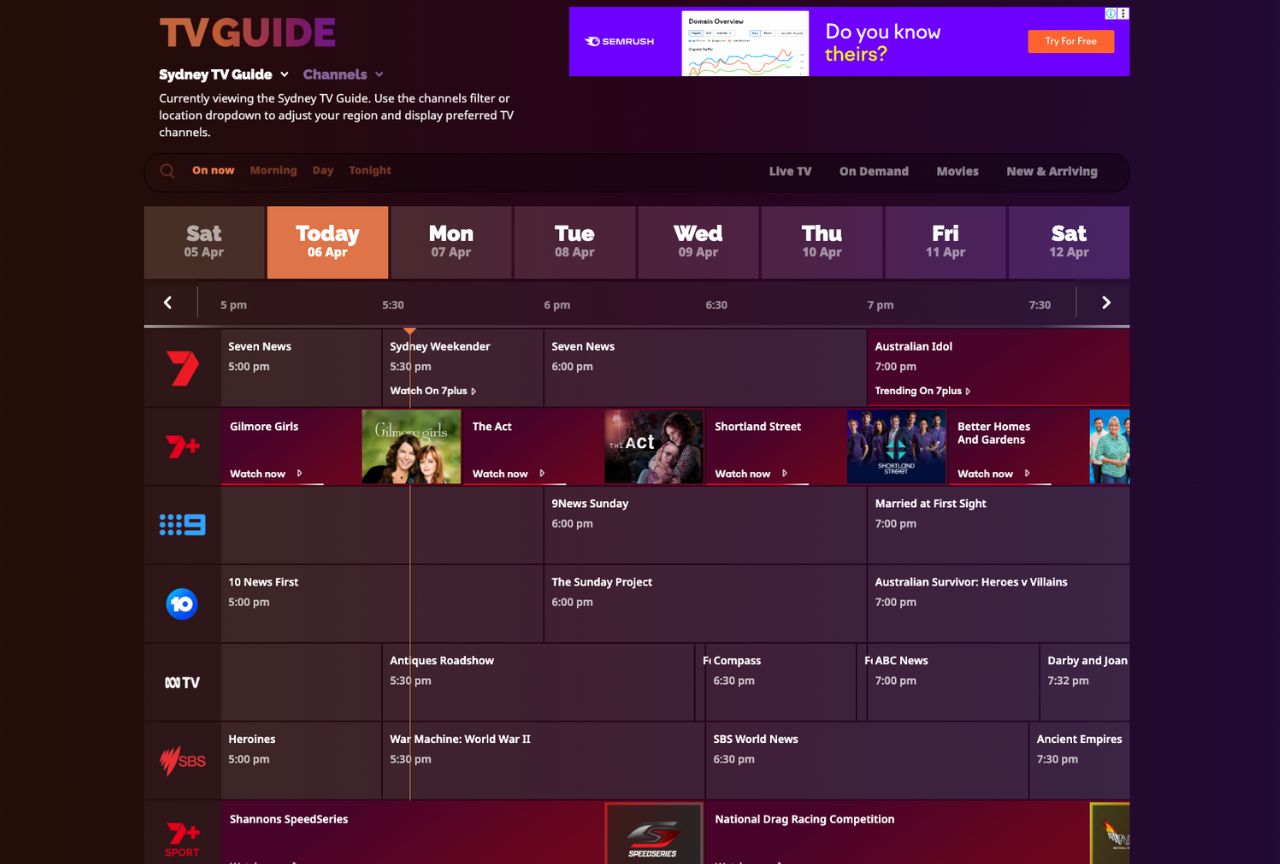Switch to the Wed 09 Apr tab
Image resolution: width=1280 pixels, height=864 pixels.
tap(697, 242)
